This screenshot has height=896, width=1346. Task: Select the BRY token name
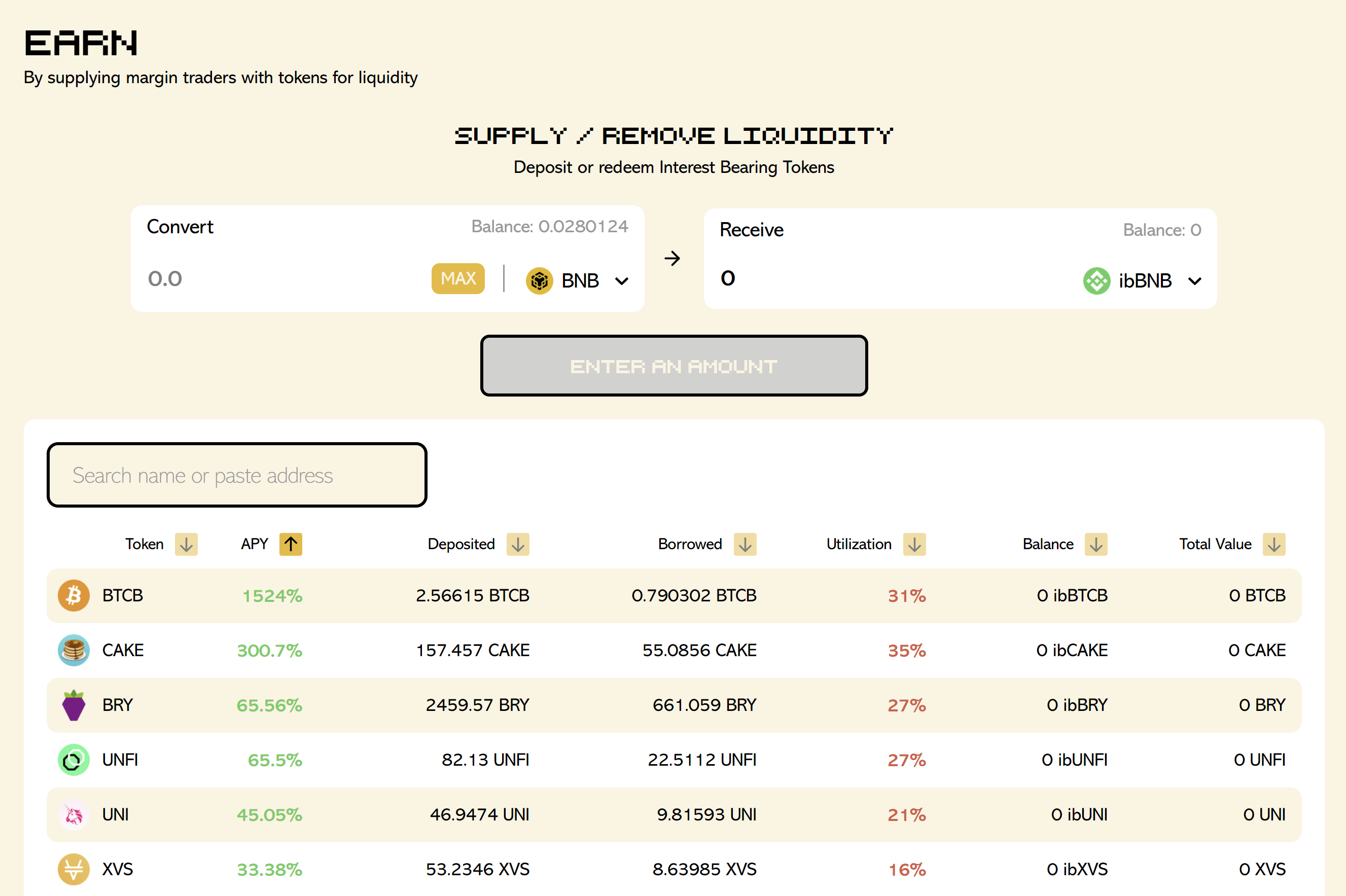(117, 705)
